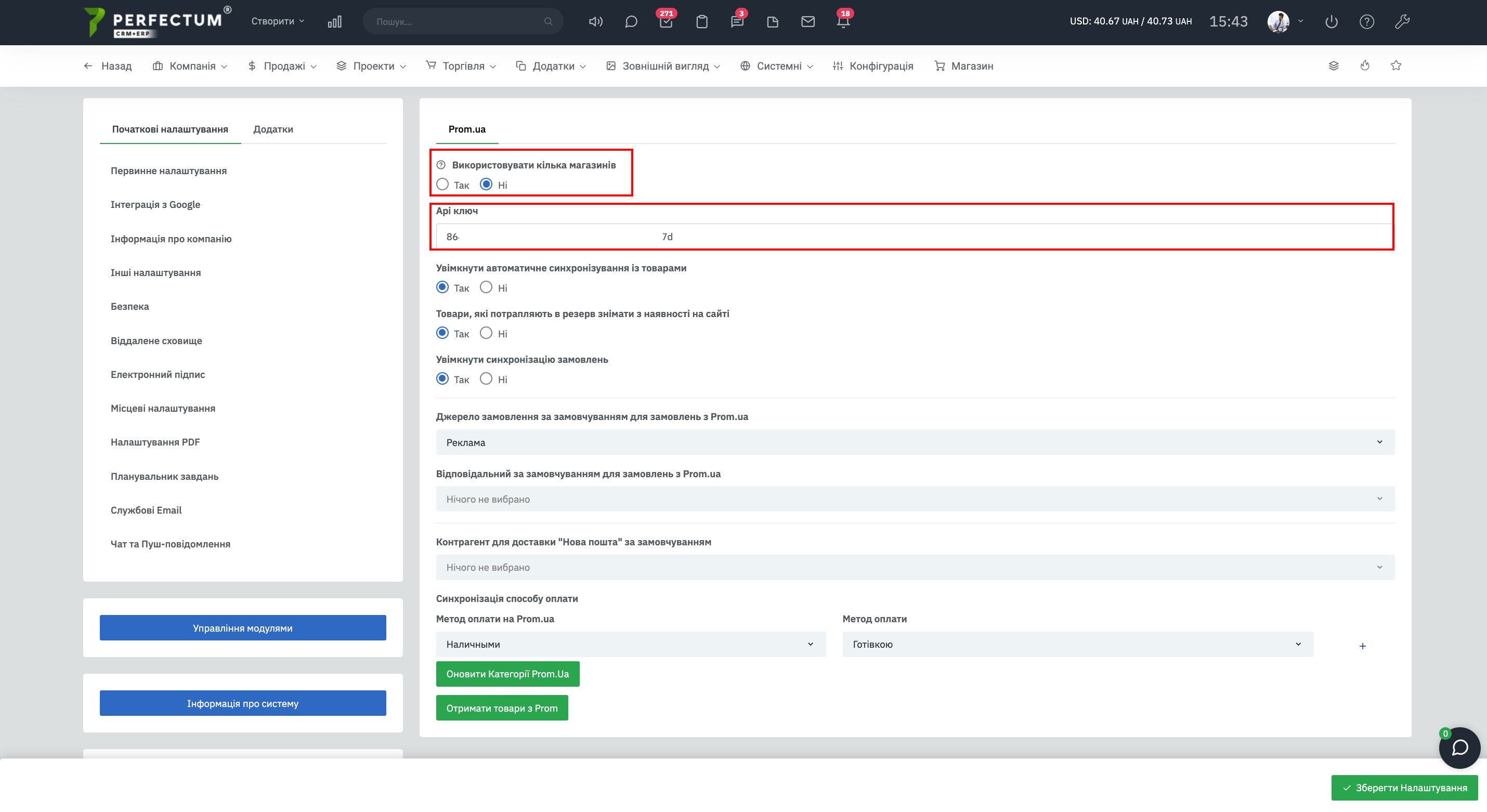This screenshot has height=812, width=1487.
Task: Open notifications bell with 18 badge
Action: pyautogui.click(x=843, y=22)
